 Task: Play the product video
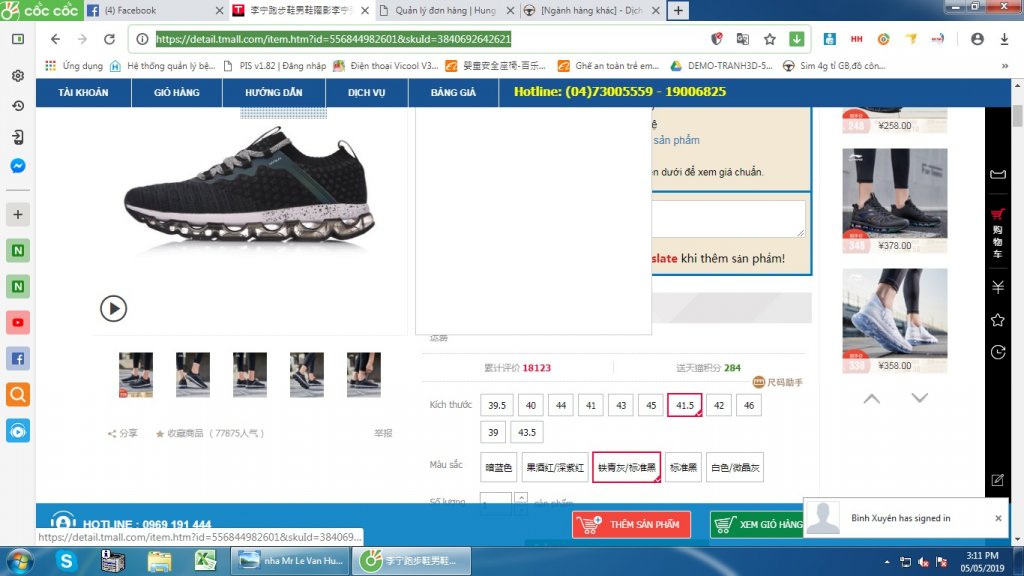click(x=113, y=308)
